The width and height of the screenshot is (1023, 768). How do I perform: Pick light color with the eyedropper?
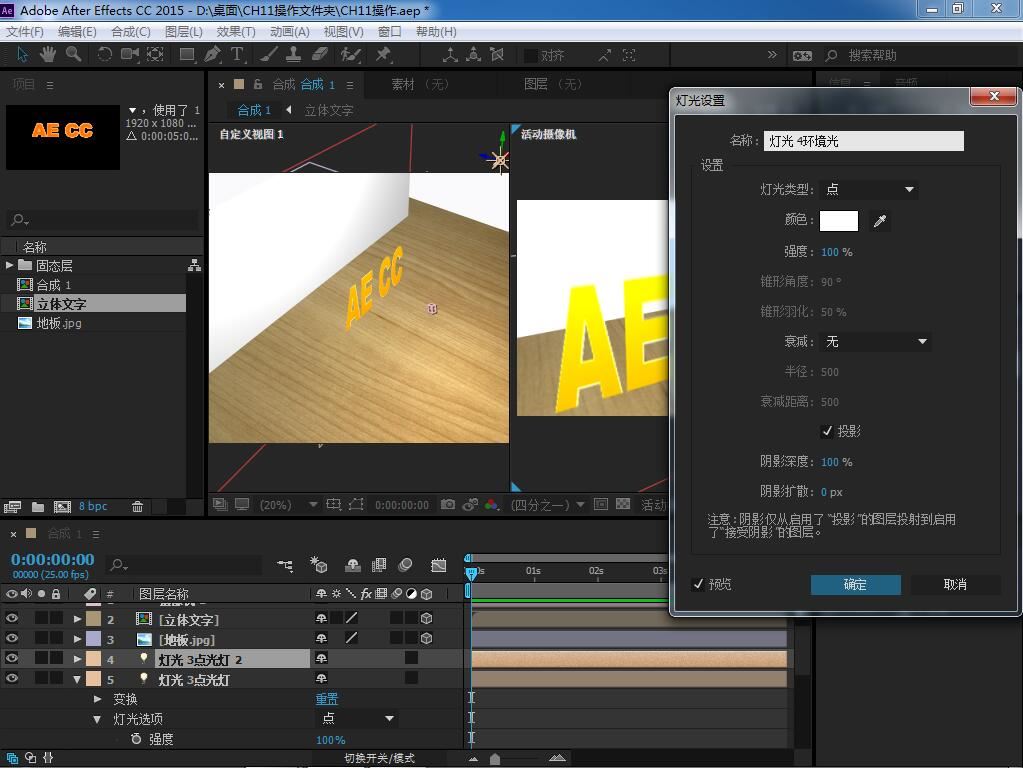879,221
